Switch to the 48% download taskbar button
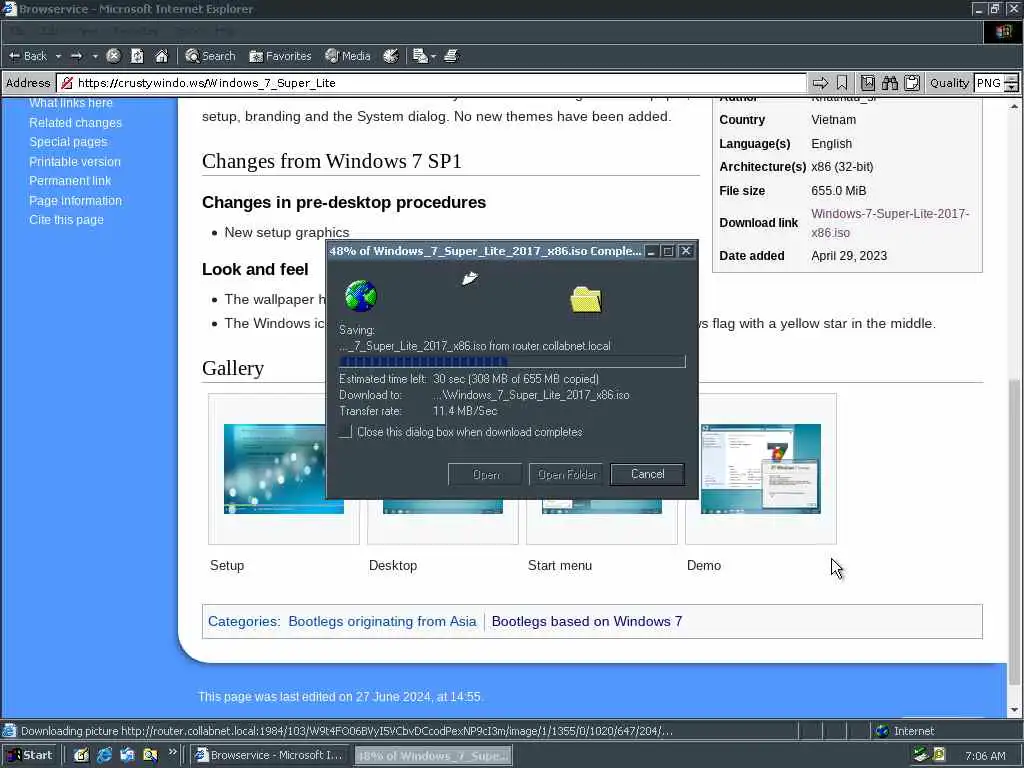 pos(434,756)
